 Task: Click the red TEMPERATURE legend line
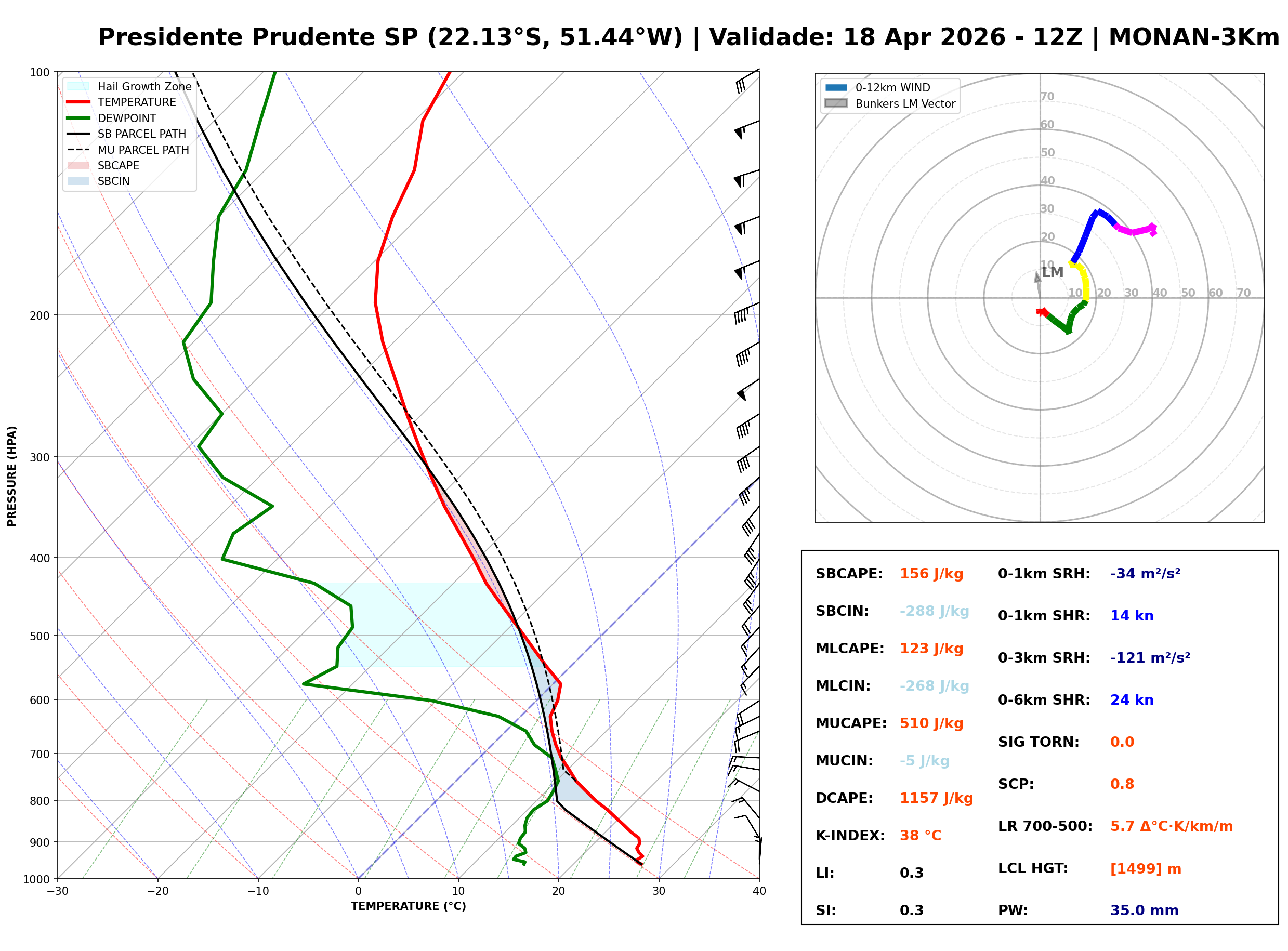[x=78, y=102]
